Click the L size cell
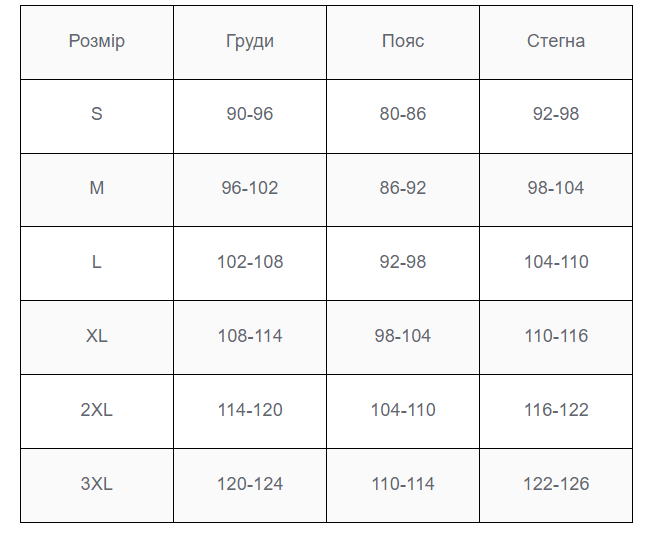 (x=97, y=264)
